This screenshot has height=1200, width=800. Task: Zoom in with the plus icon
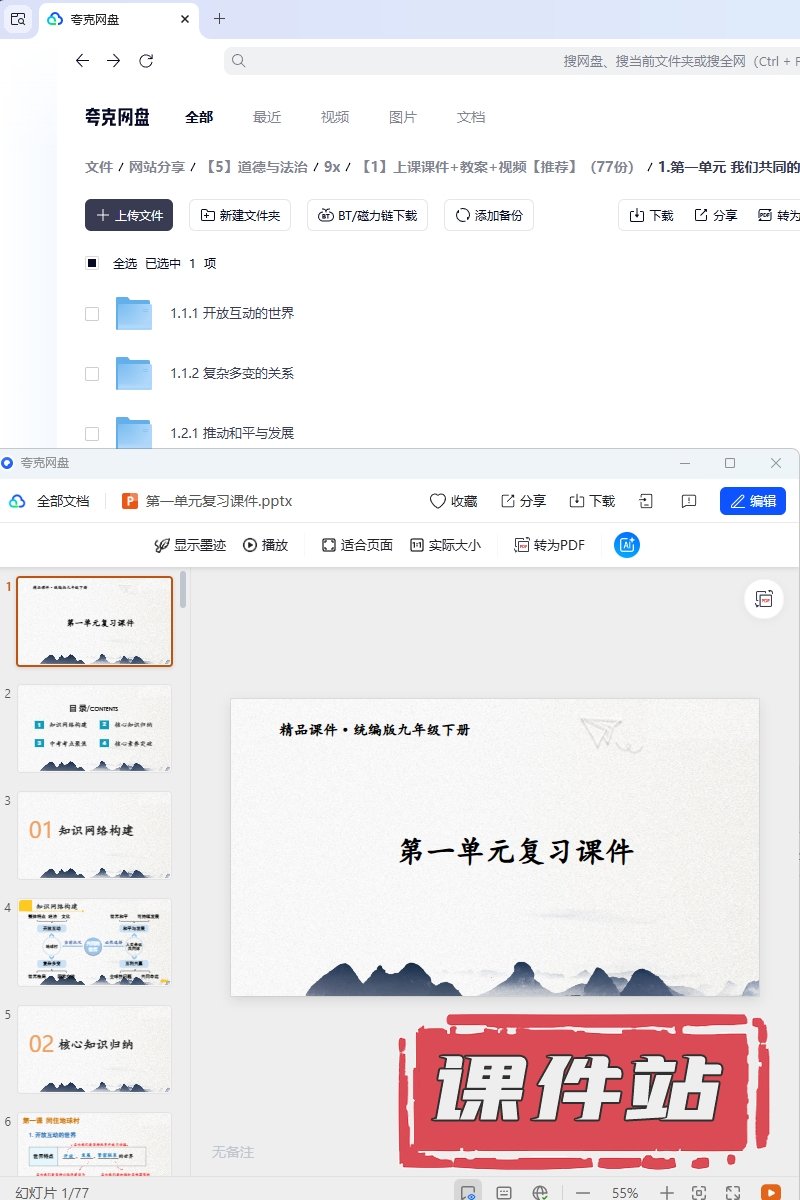coord(667,1192)
